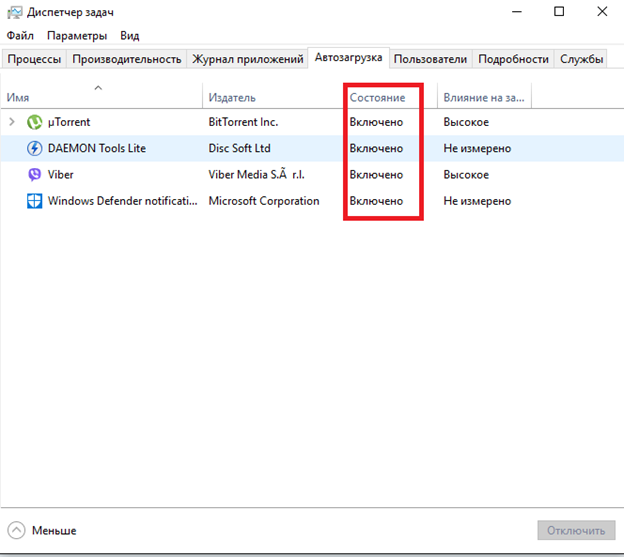This screenshot has width=624, height=557.
Task: Click the Отключить button
Action: pyautogui.click(x=576, y=530)
